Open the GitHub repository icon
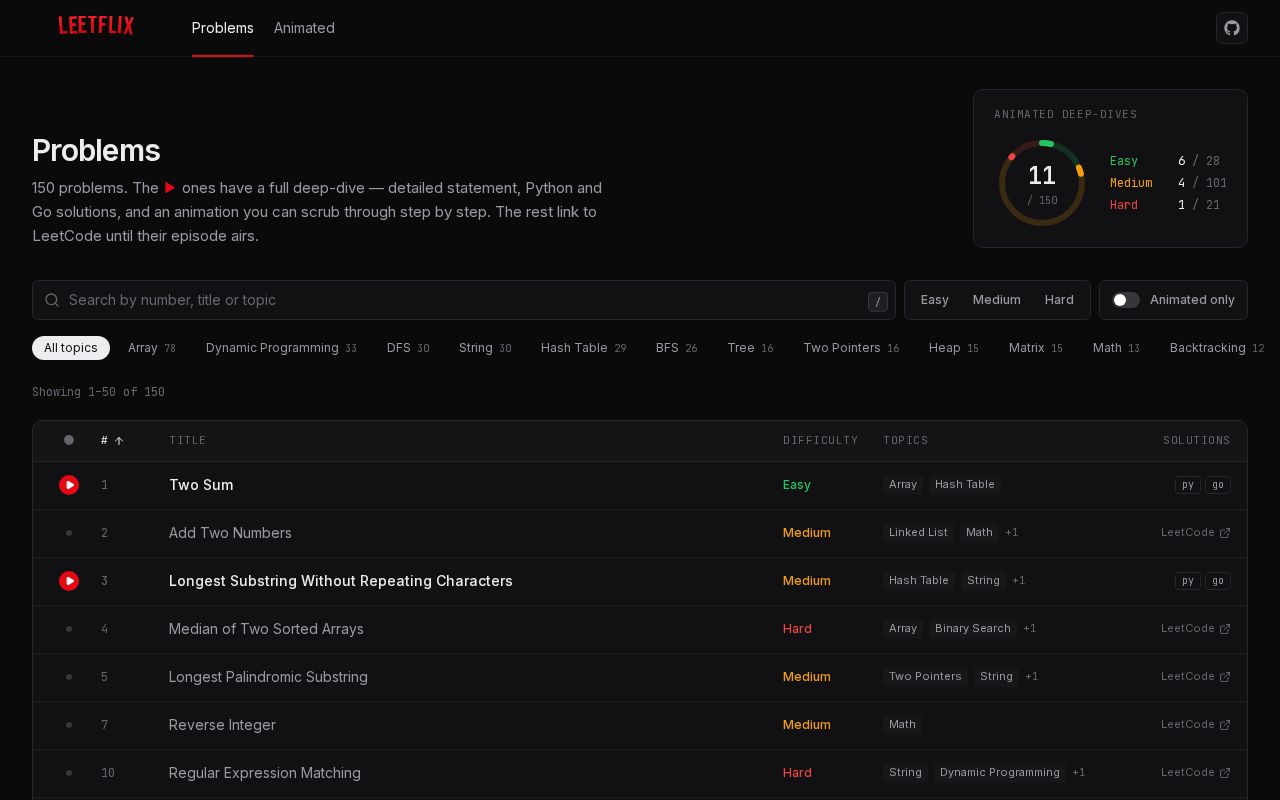Image resolution: width=1280 pixels, height=800 pixels. point(1232,28)
